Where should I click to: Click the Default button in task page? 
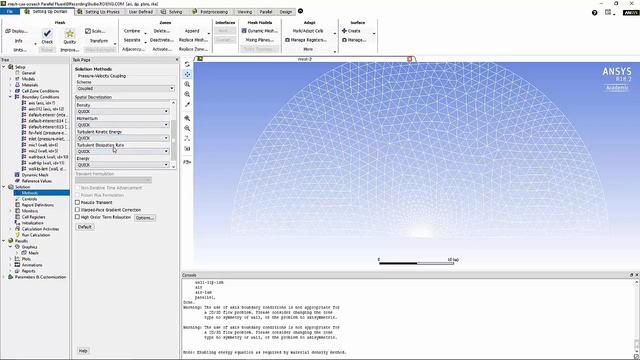pos(84,227)
